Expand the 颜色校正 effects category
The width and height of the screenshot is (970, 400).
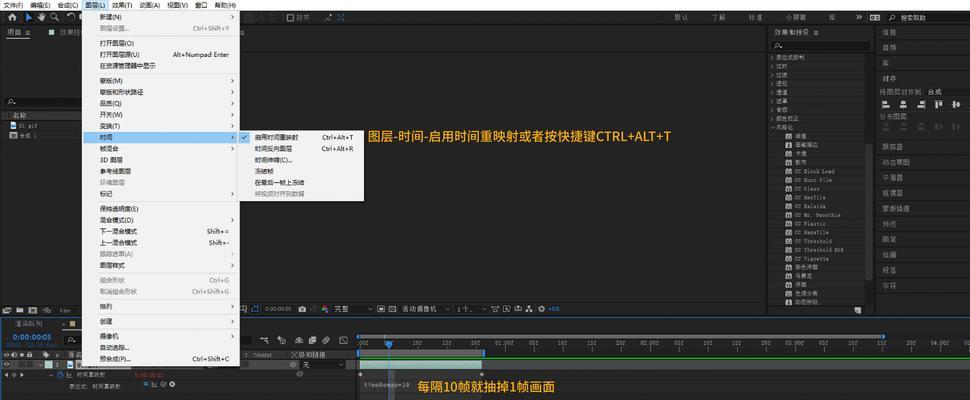pyautogui.click(x=773, y=118)
